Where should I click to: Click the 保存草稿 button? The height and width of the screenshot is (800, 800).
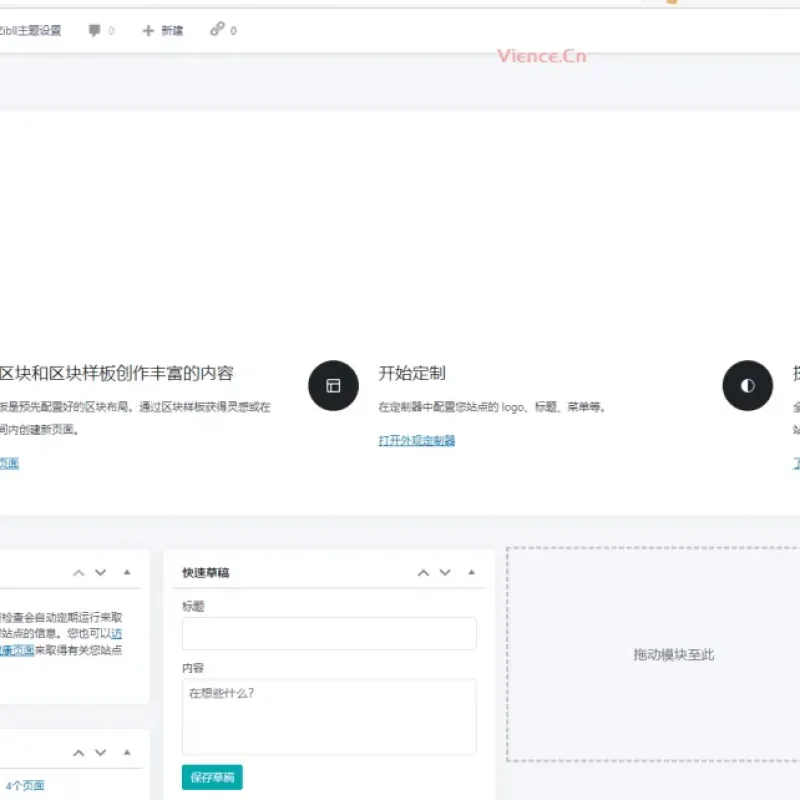pyautogui.click(x=212, y=777)
